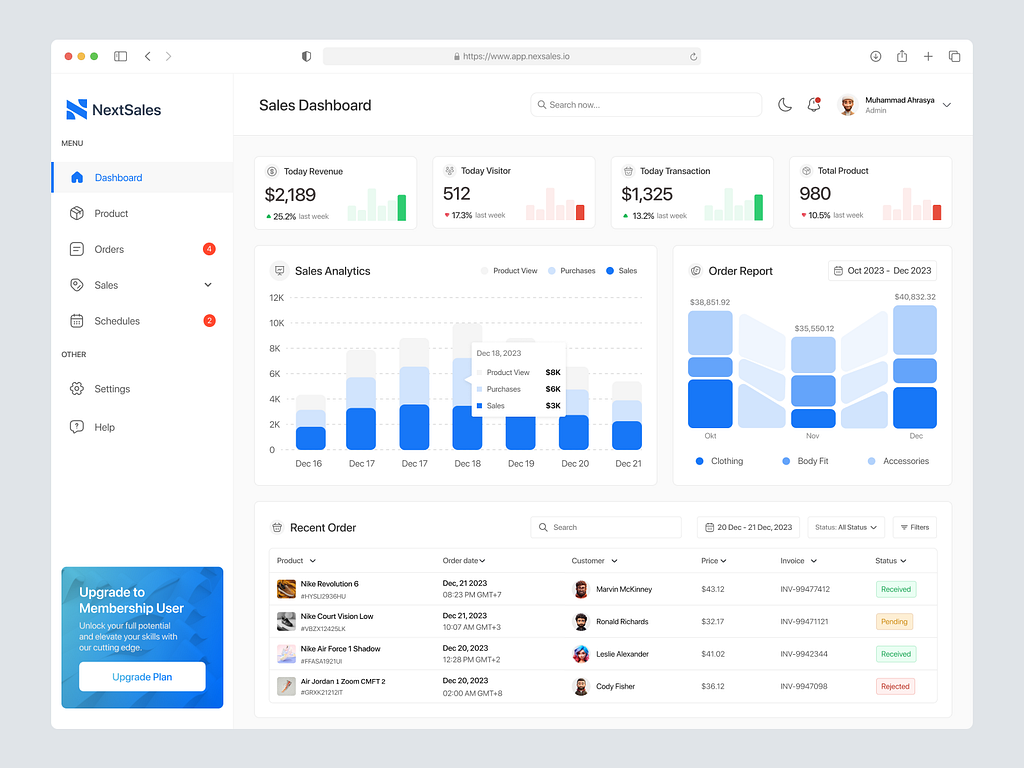The width and height of the screenshot is (1024, 768).
Task: Toggle the Sales series in Sales Analytics
Action: [x=621, y=270]
